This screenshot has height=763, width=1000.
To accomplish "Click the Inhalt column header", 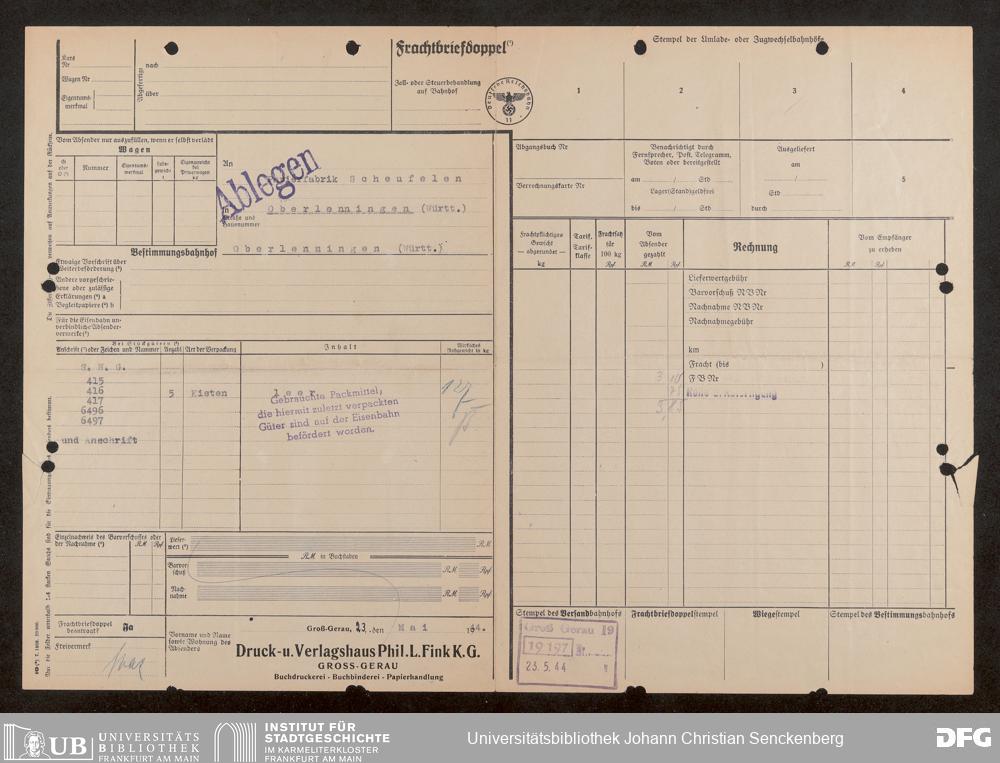I will 340,347.
